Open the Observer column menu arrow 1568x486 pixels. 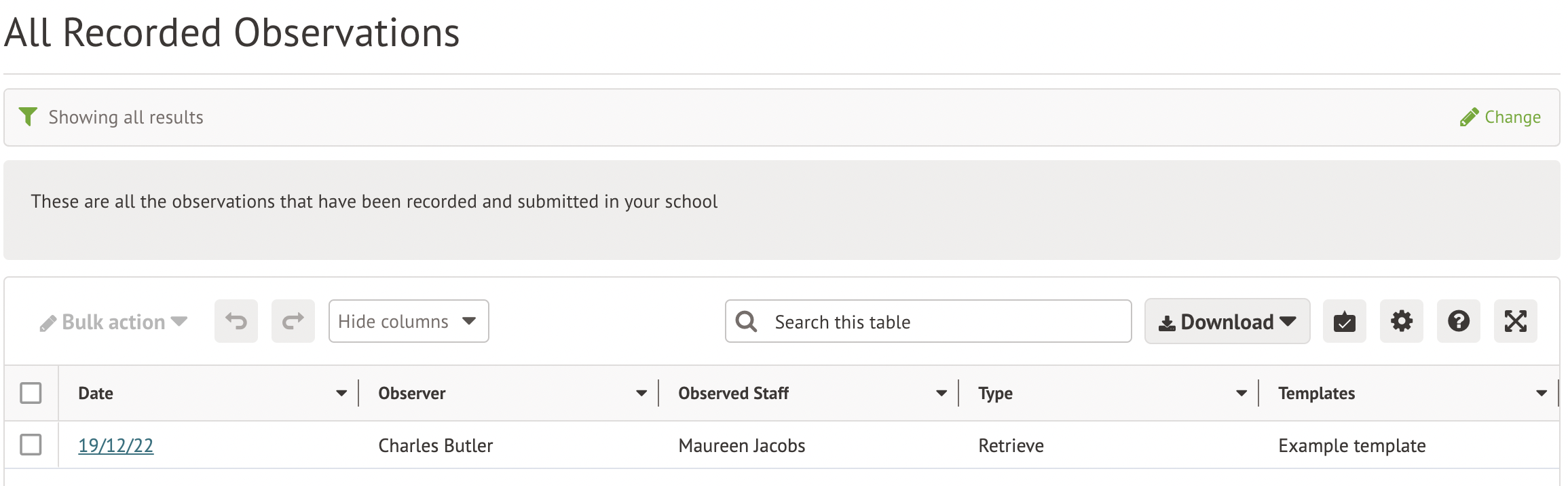click(641, 393)
